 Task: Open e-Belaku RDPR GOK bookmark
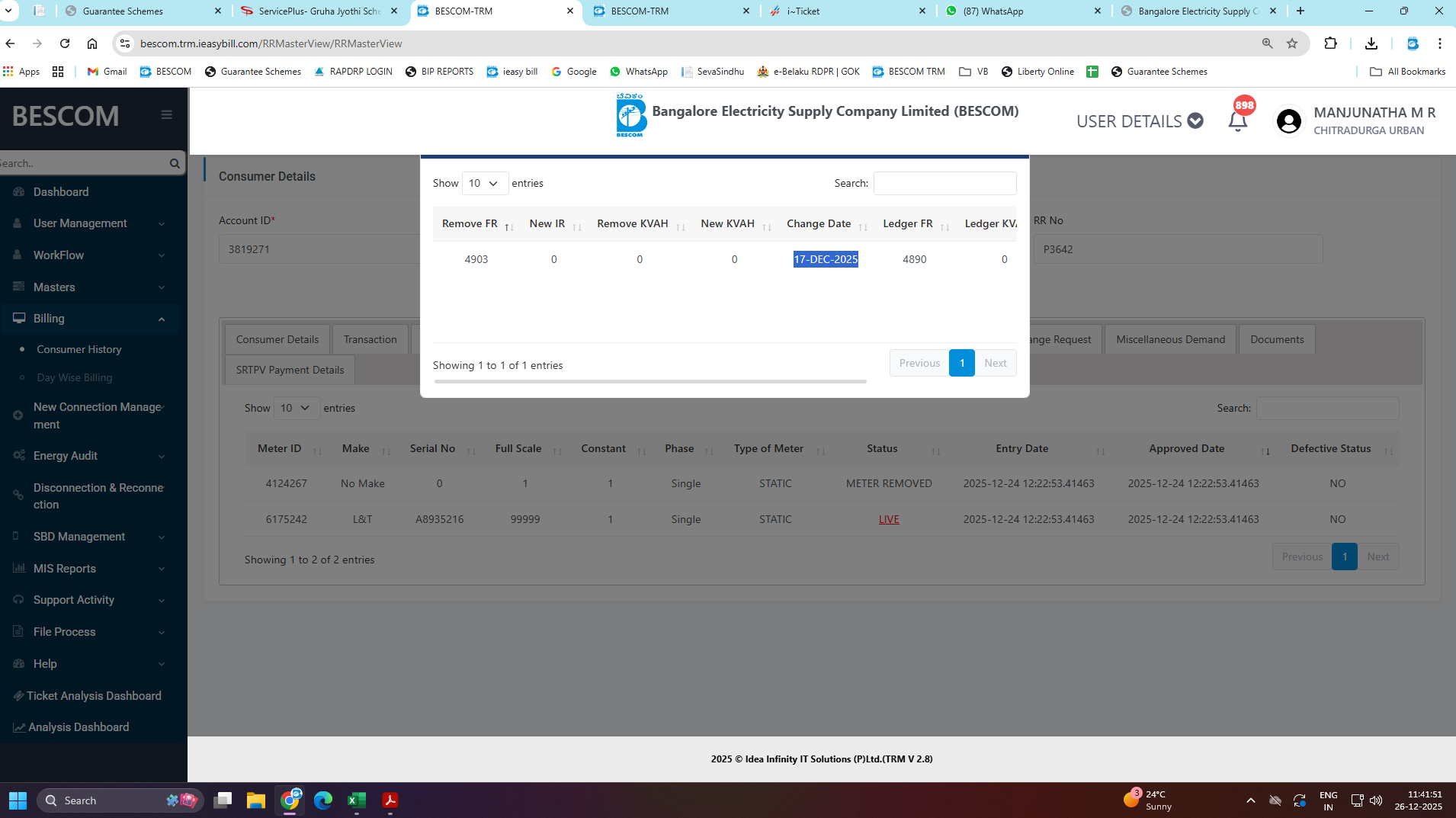pos(808,72)
